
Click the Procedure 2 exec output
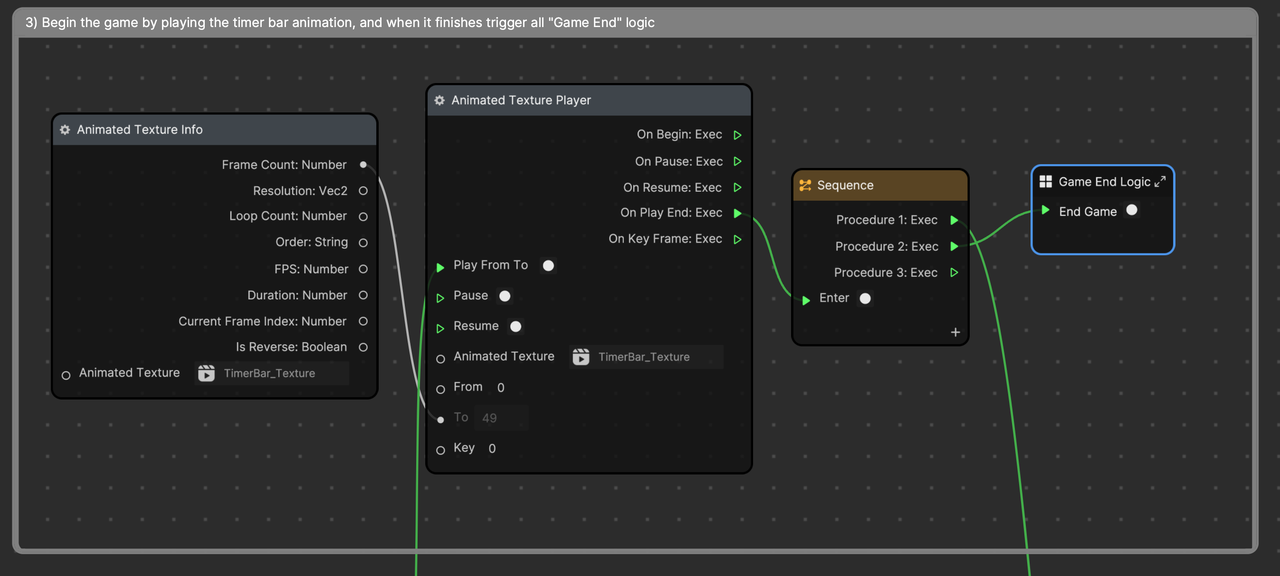pos(954,246)
